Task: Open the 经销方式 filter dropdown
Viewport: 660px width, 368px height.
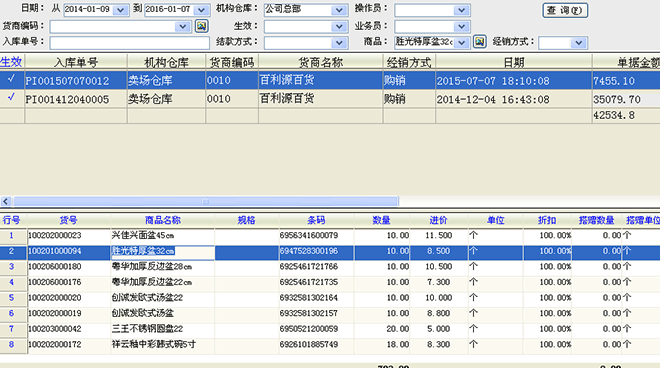Action: point(579,43)
